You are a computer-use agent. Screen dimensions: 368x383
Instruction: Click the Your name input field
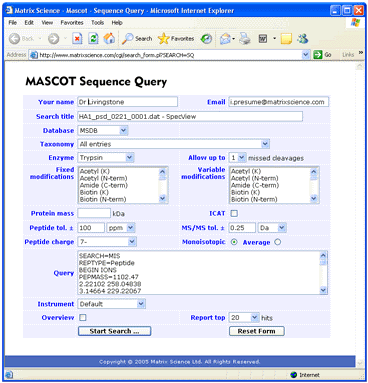(127, 102)
